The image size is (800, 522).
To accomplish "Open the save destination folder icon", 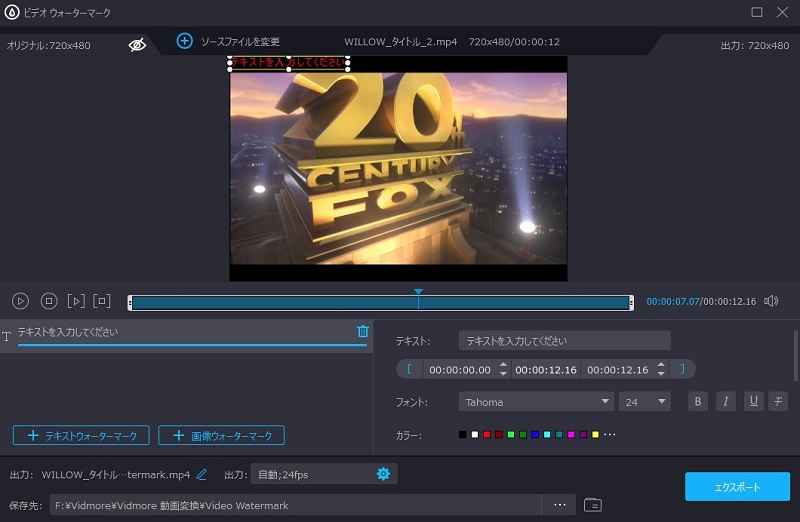I will (x=592, y=505).
